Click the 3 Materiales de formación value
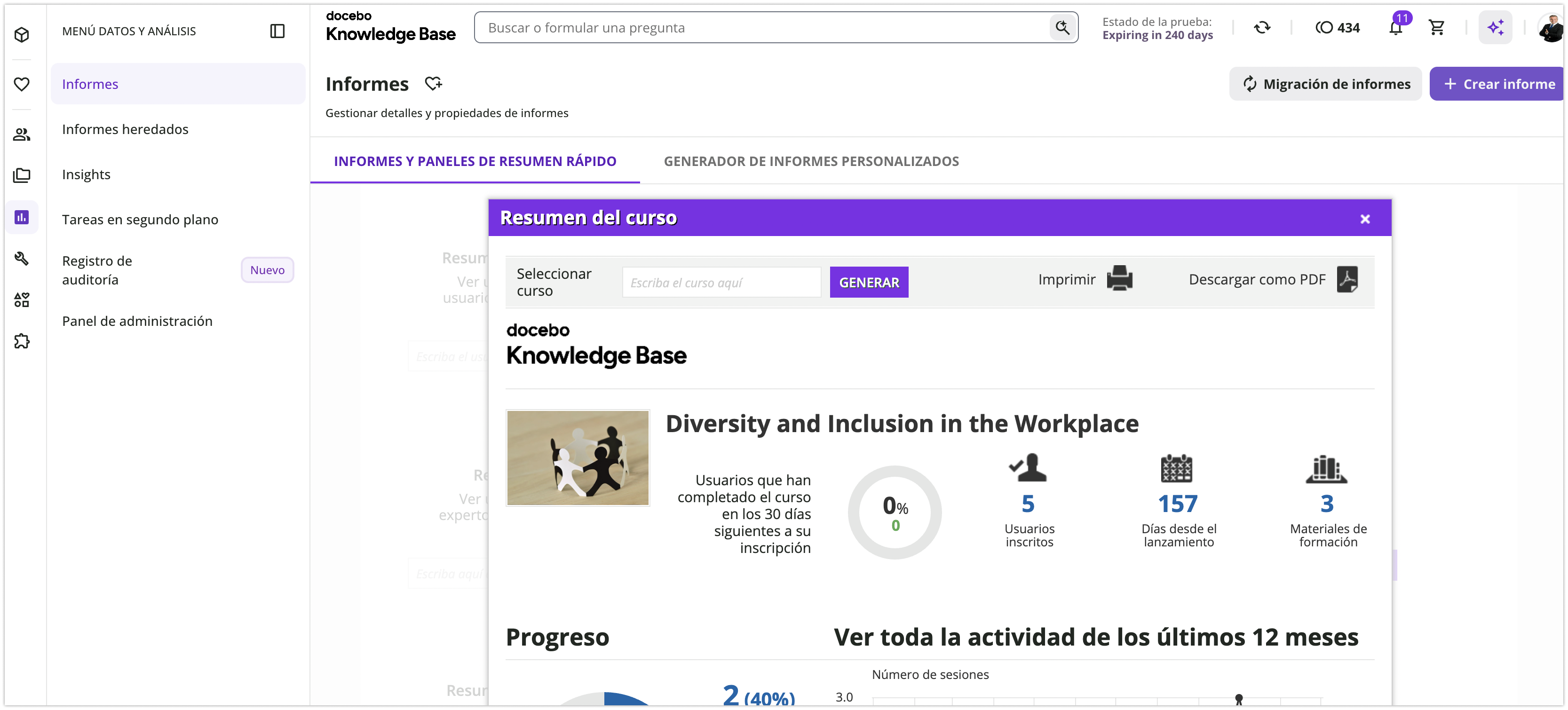This screenshot has width=1568, height=710. 1327,504
